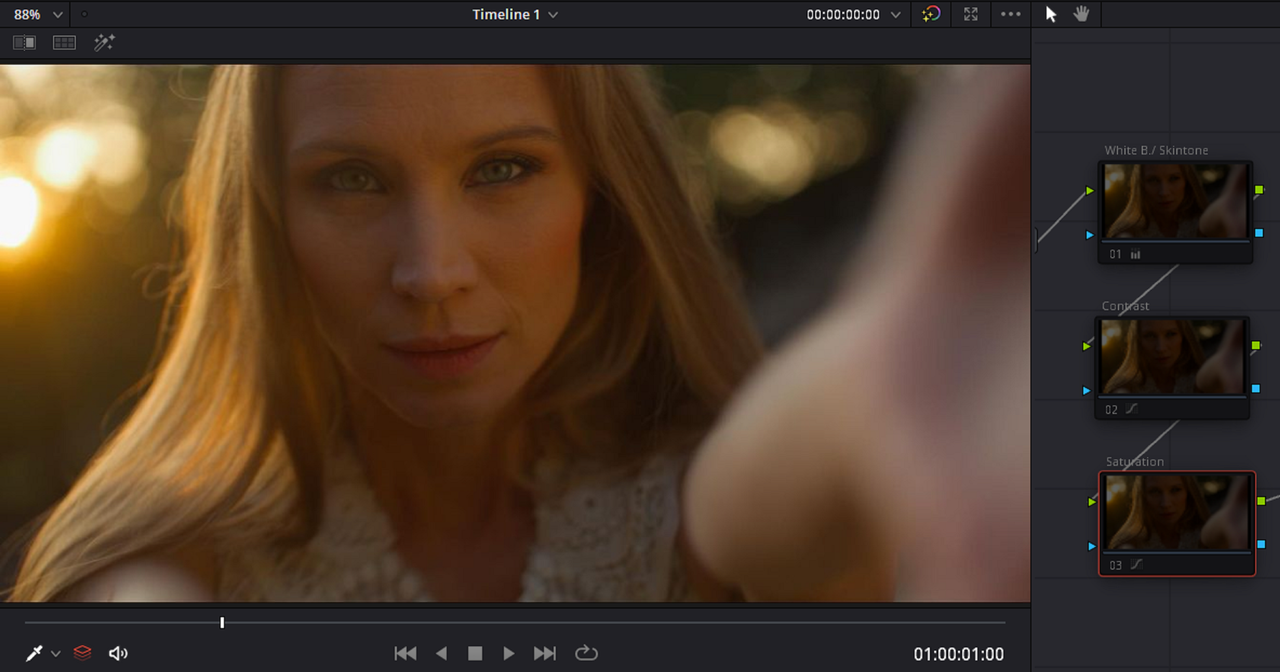Open the viewer three-dot options menu
This screenshot has height=672, width=1280.
(1011, 15)
